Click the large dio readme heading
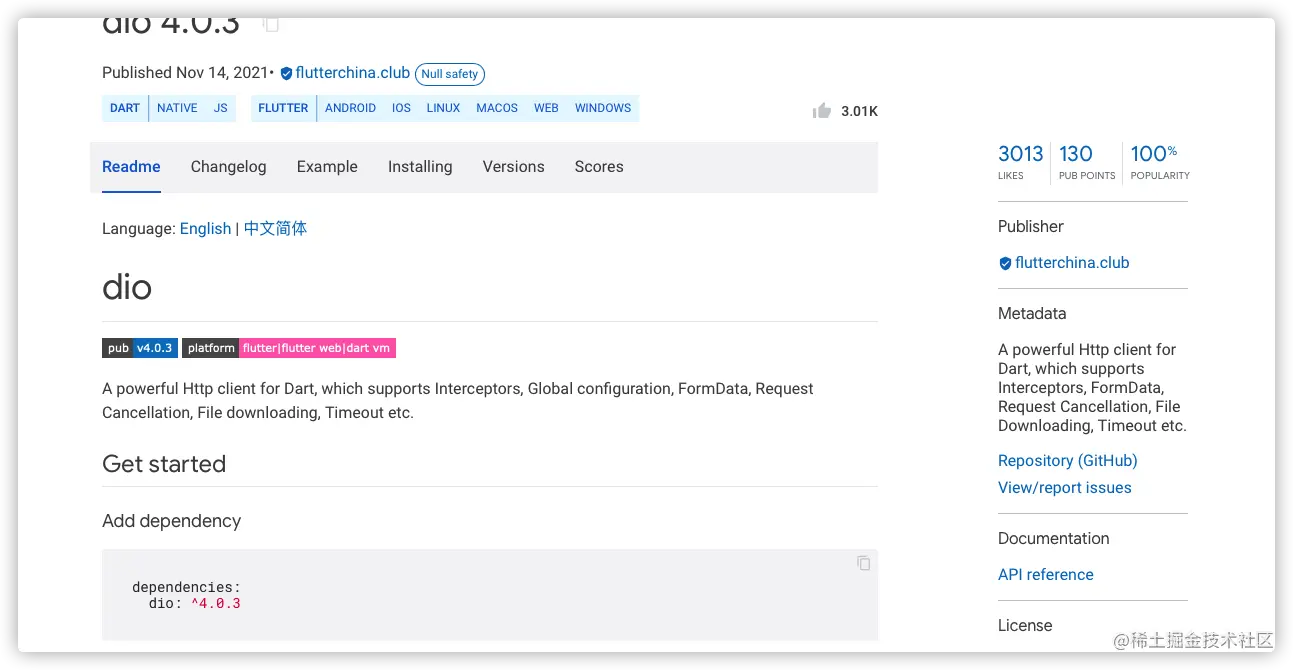 [127, 288]
